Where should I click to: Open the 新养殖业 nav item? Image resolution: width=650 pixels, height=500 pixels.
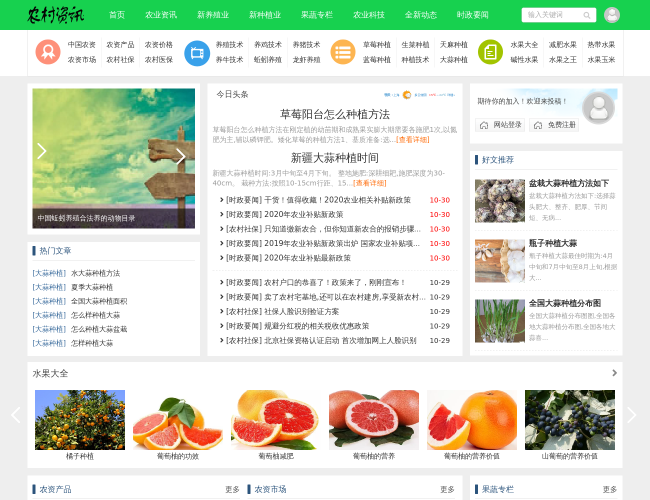tap(213, 15)
